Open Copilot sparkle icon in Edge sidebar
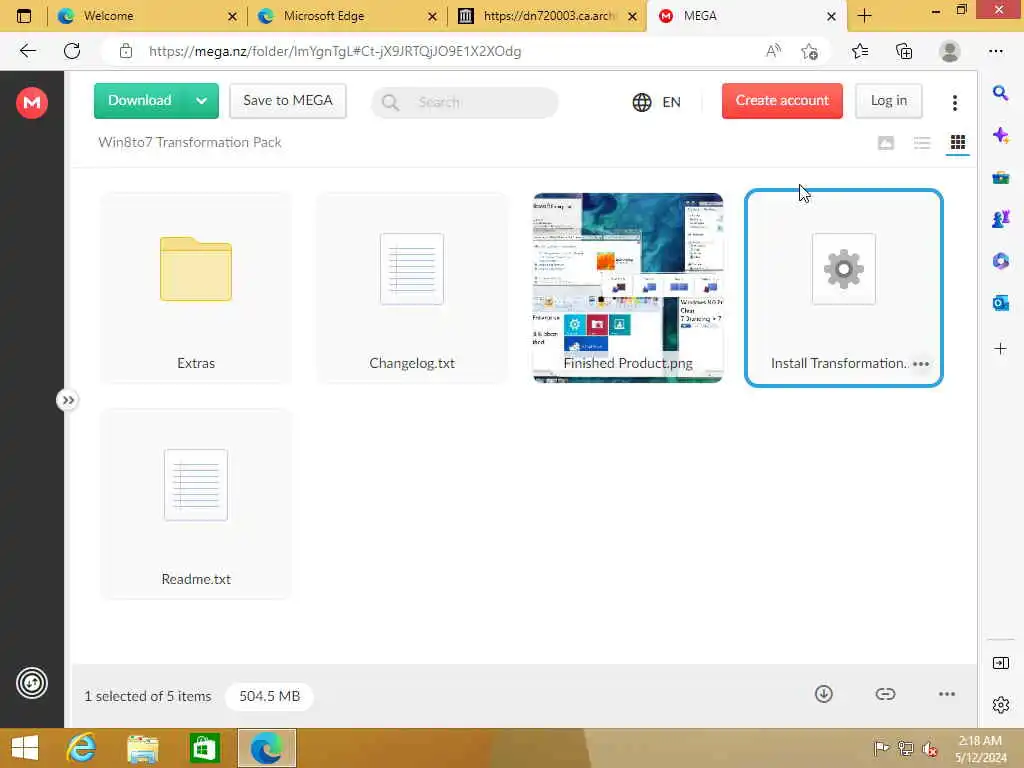 point(1000,135)
